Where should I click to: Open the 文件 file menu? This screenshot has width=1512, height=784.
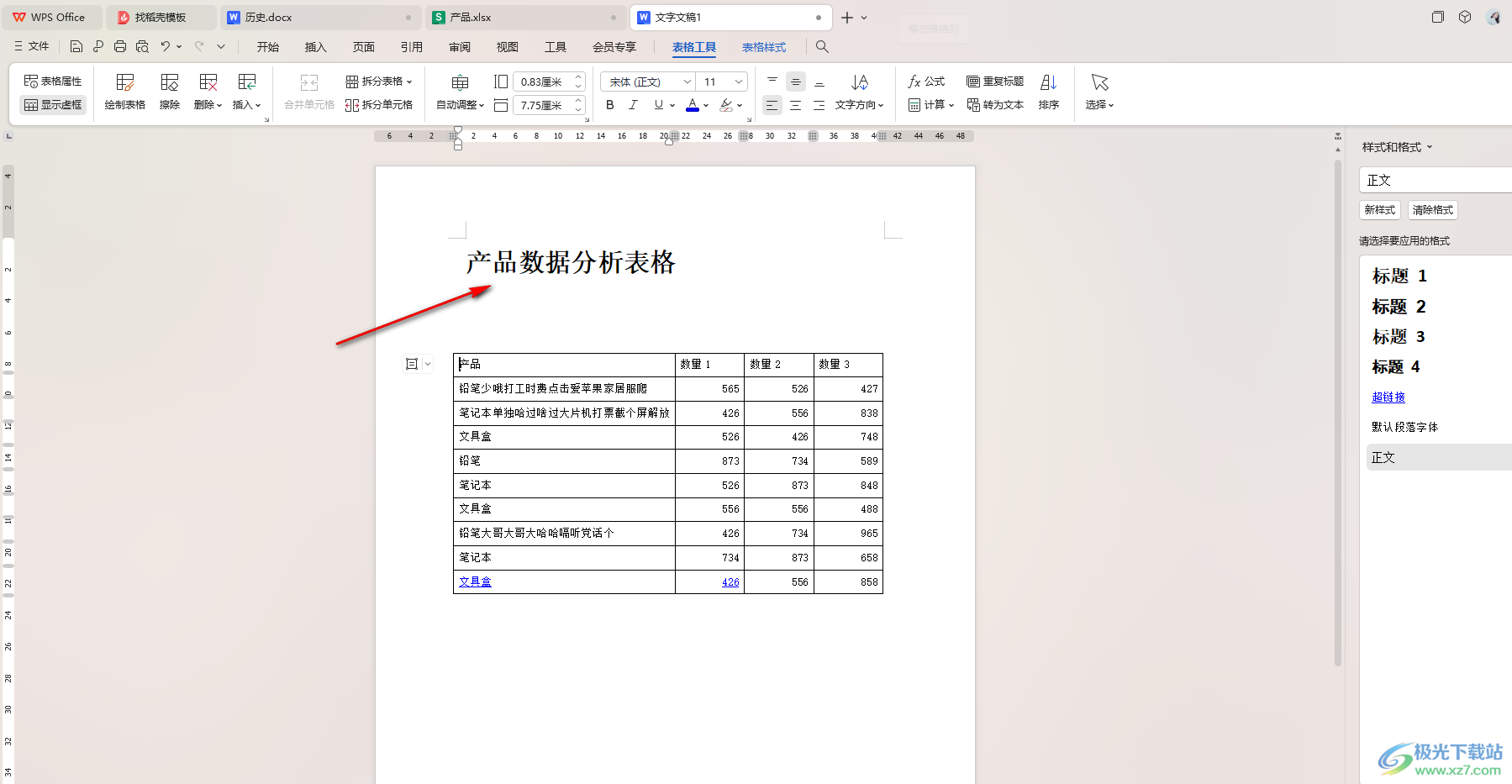(x=32, y=47)
